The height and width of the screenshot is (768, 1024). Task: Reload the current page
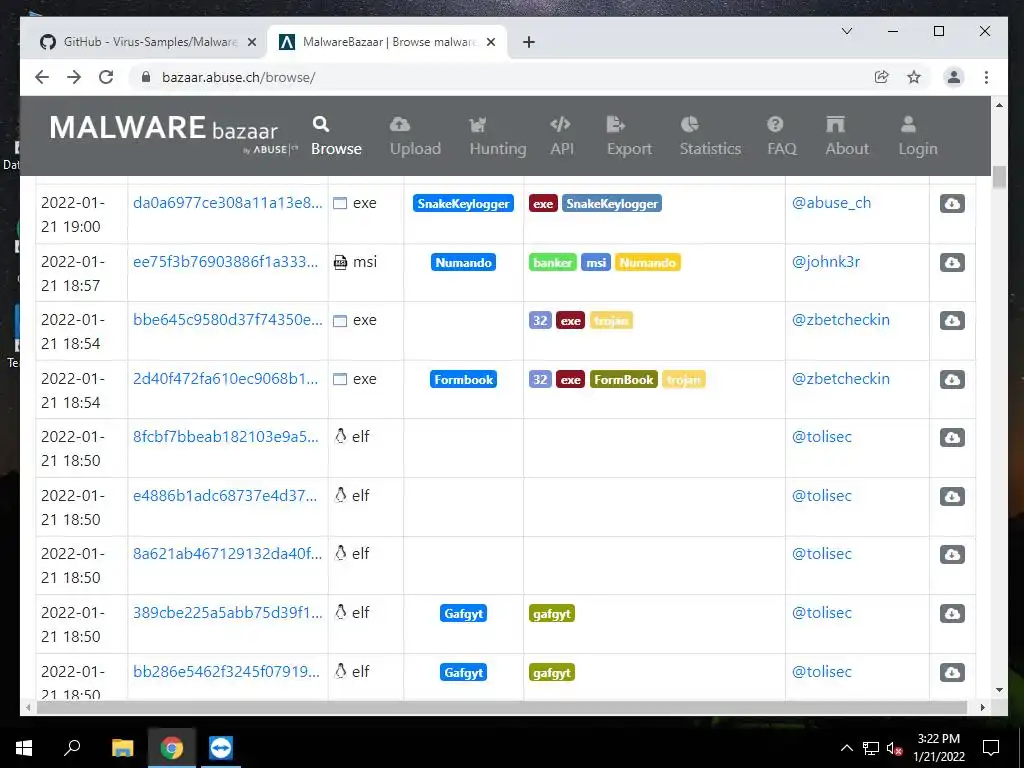[106, 77]
